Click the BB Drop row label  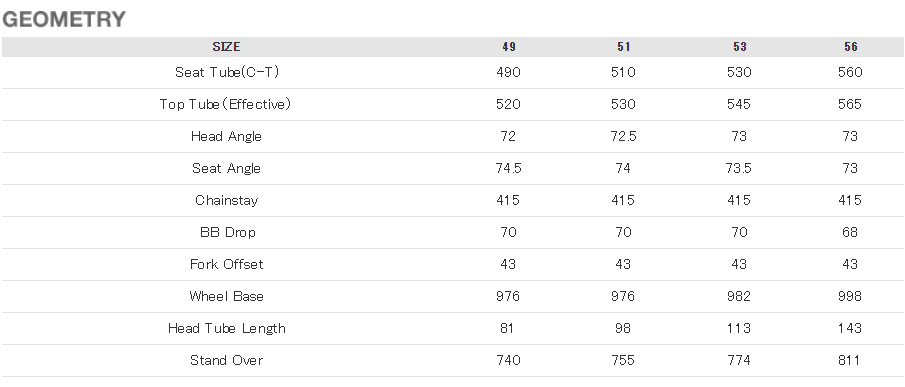pos(227,232)
